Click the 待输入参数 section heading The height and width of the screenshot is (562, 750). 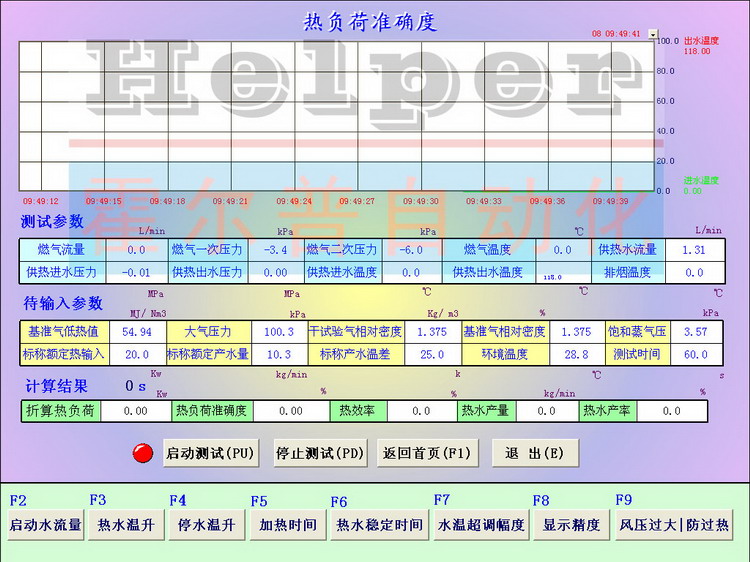(63, 303)
